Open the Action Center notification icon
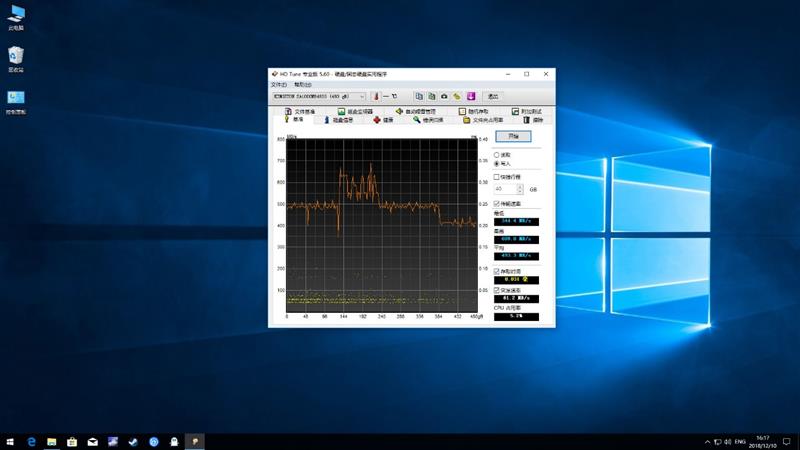The image size is (800, 450). [787, 442]
